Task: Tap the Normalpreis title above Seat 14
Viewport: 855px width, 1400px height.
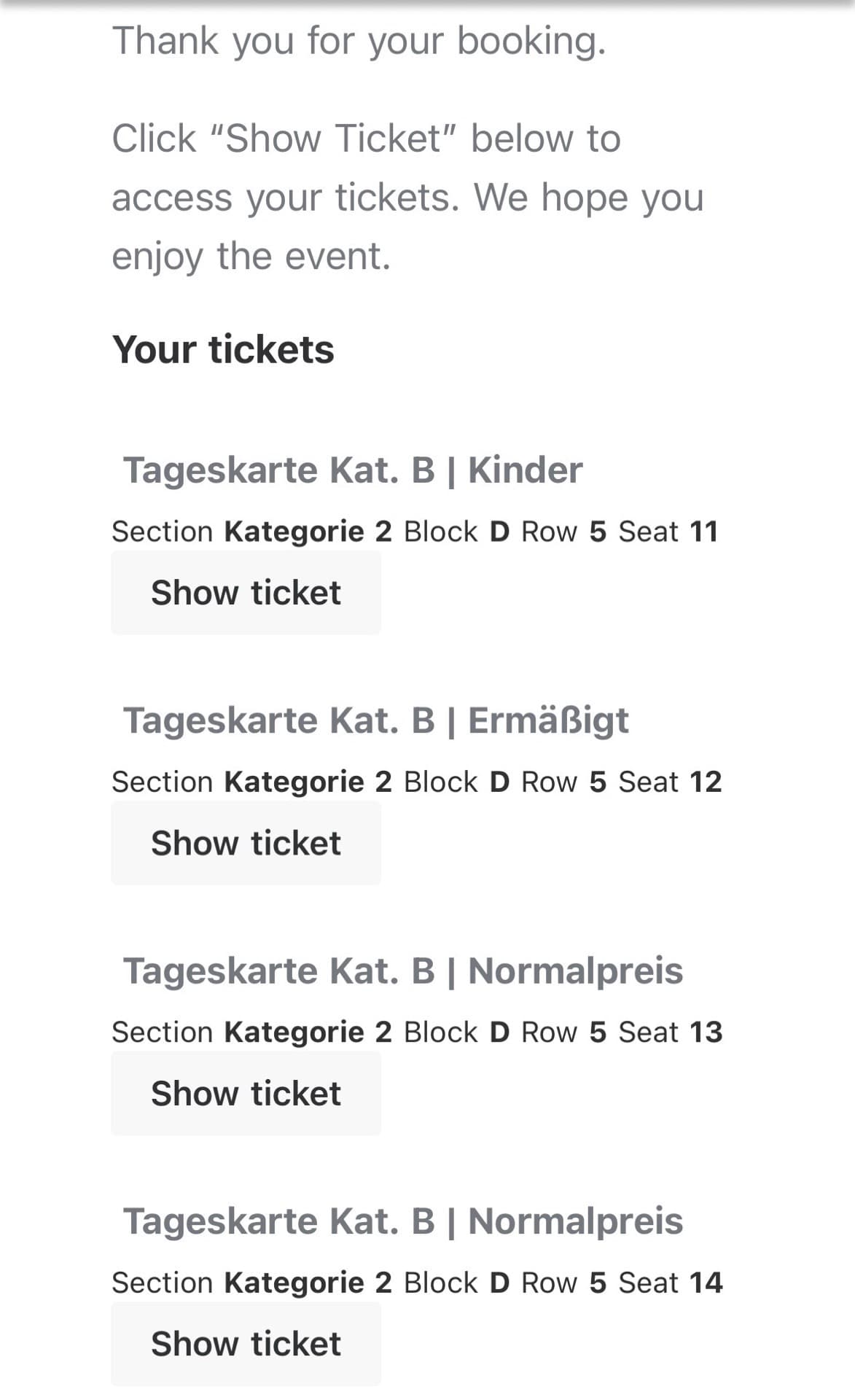Action: 402,1221
